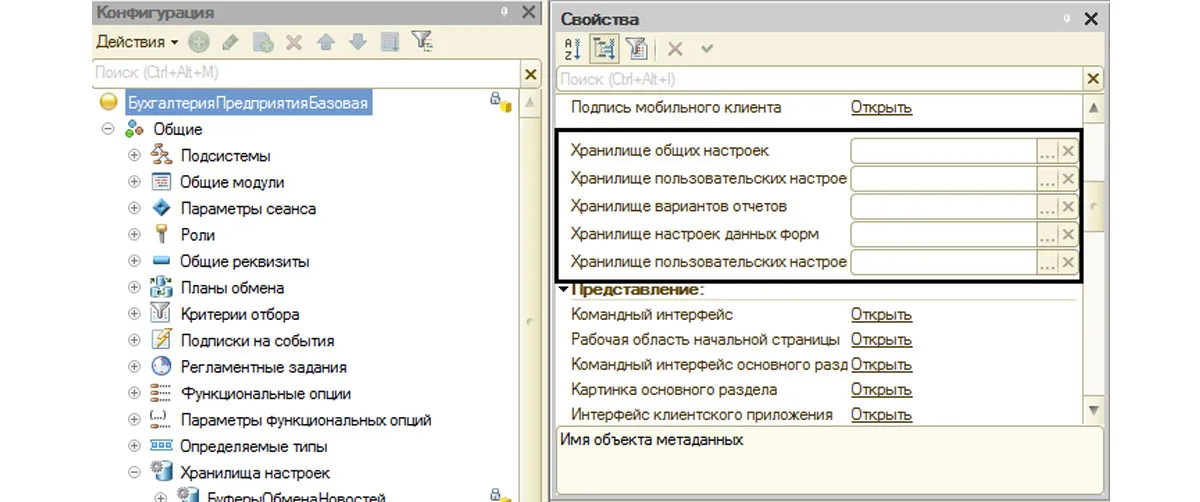Click the properties filter funnel icon
This screenshot has width=1200, height=502.
tap(638, 47)
